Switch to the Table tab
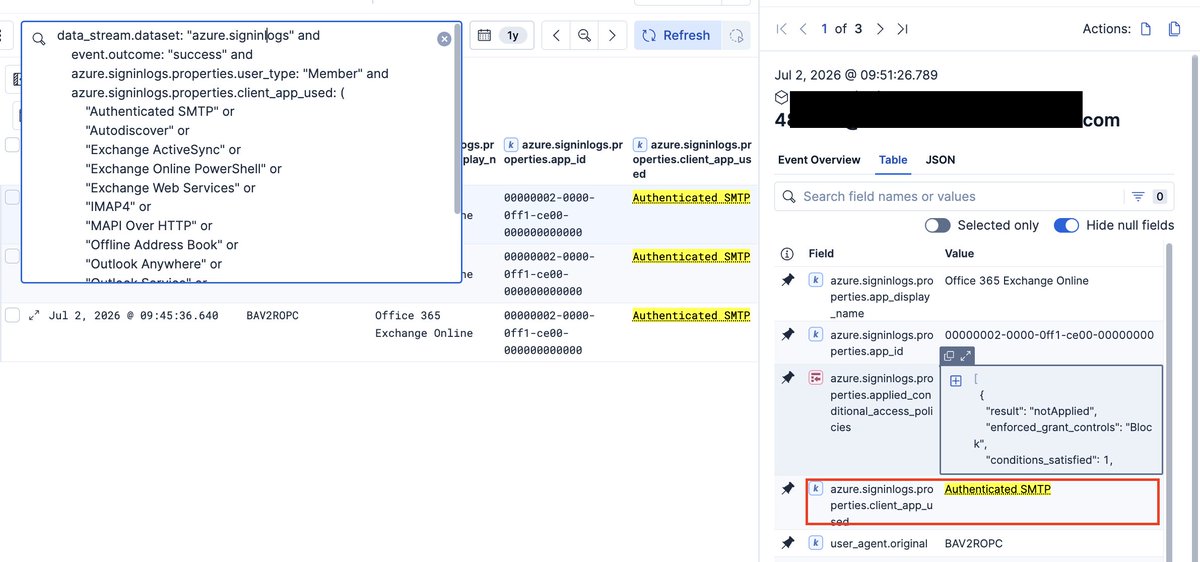 (893, 160)
